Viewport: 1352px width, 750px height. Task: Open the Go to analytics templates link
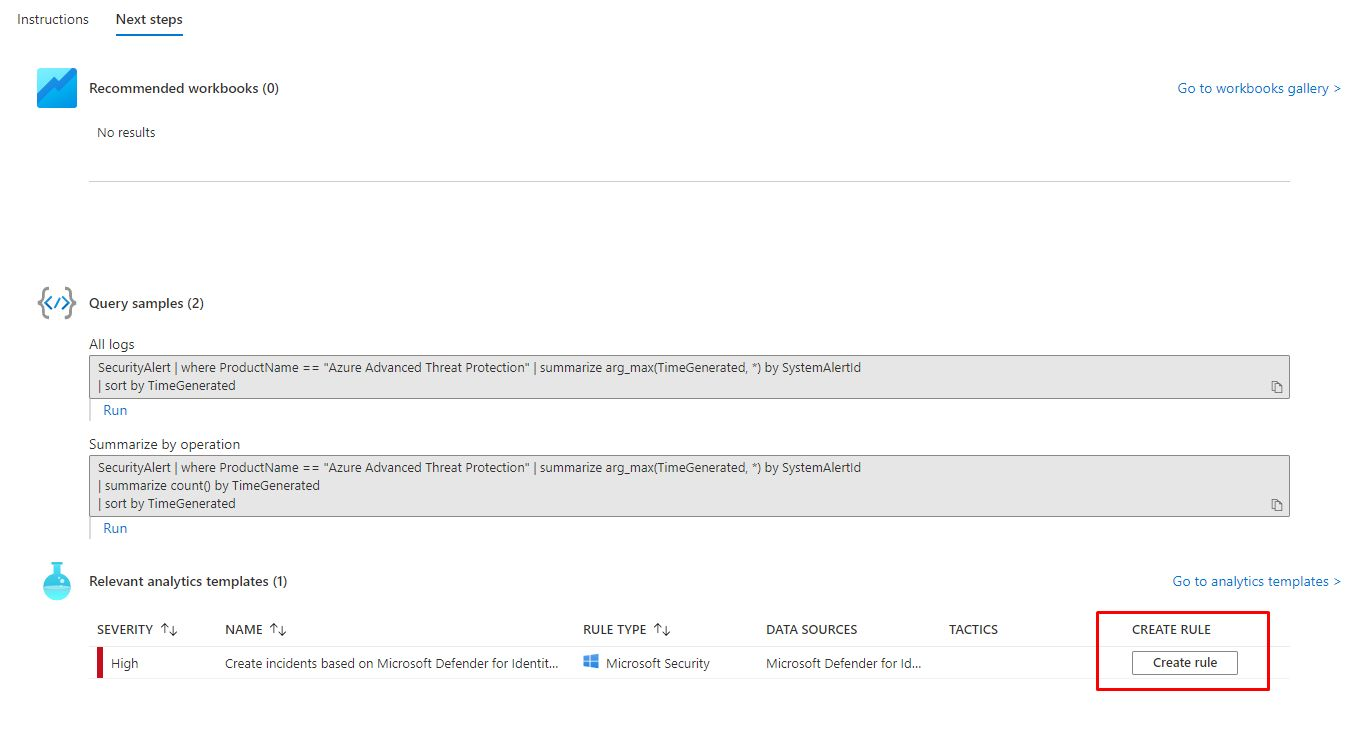pos(1256,581)
